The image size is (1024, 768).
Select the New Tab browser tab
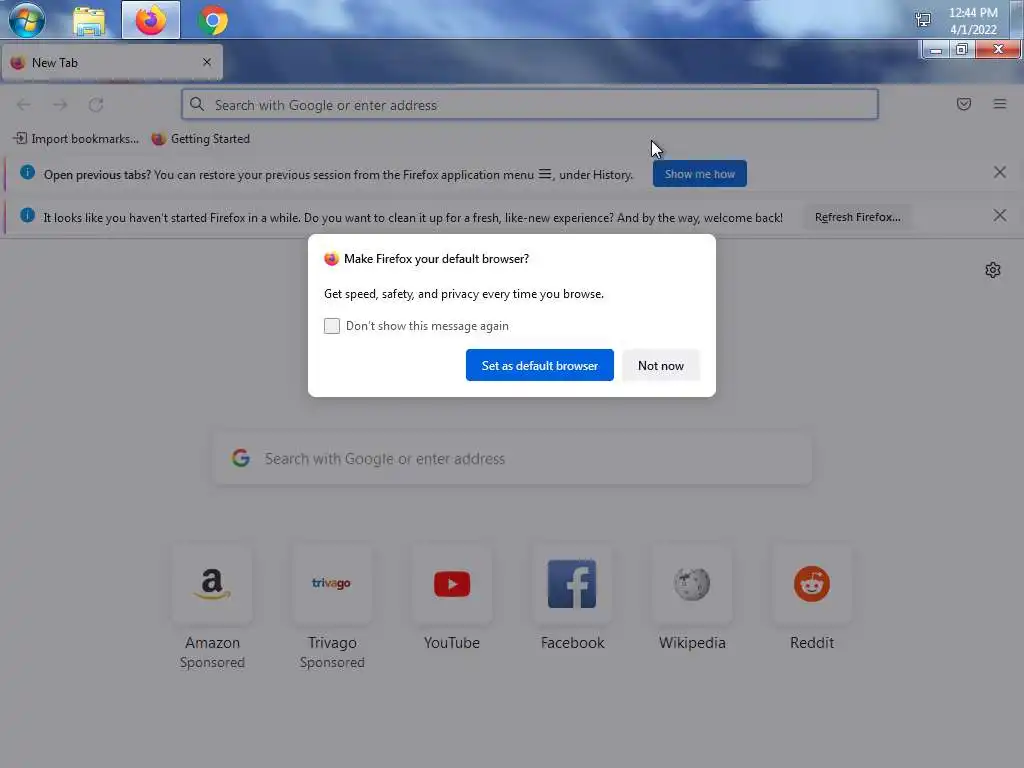[x=112, y=63]
